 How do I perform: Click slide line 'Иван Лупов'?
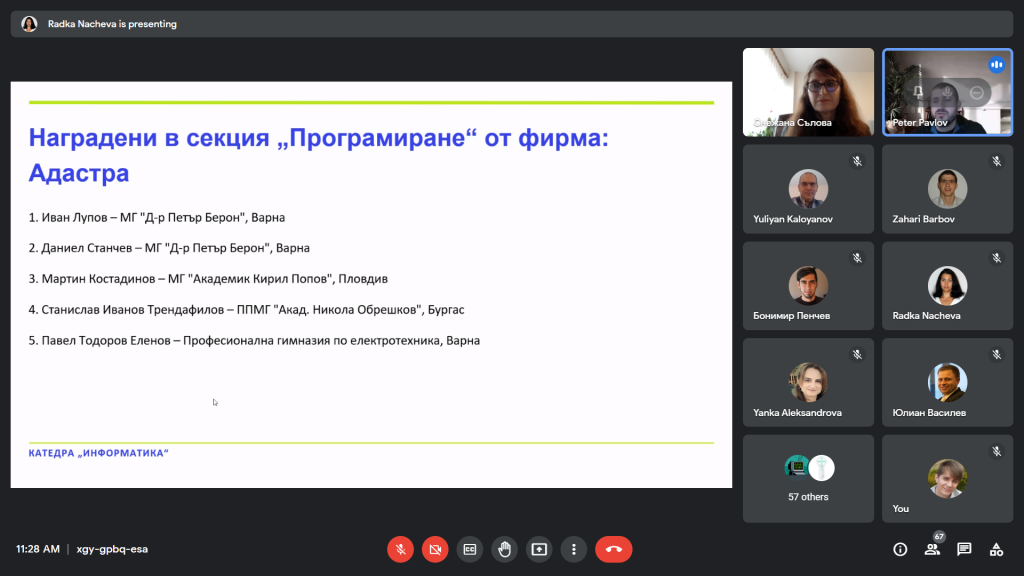pos(157,217)
